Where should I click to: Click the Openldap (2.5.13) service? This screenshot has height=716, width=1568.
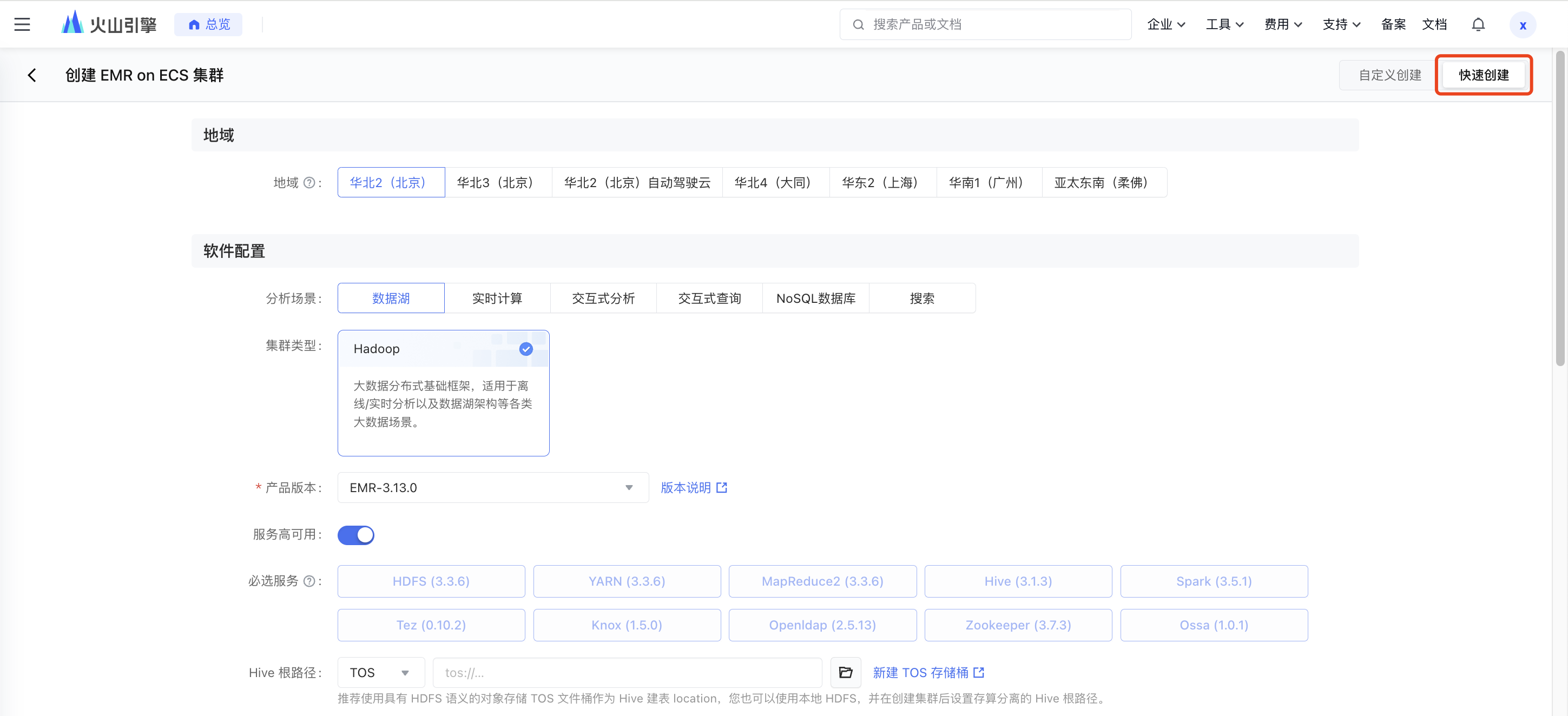(822, 625)
